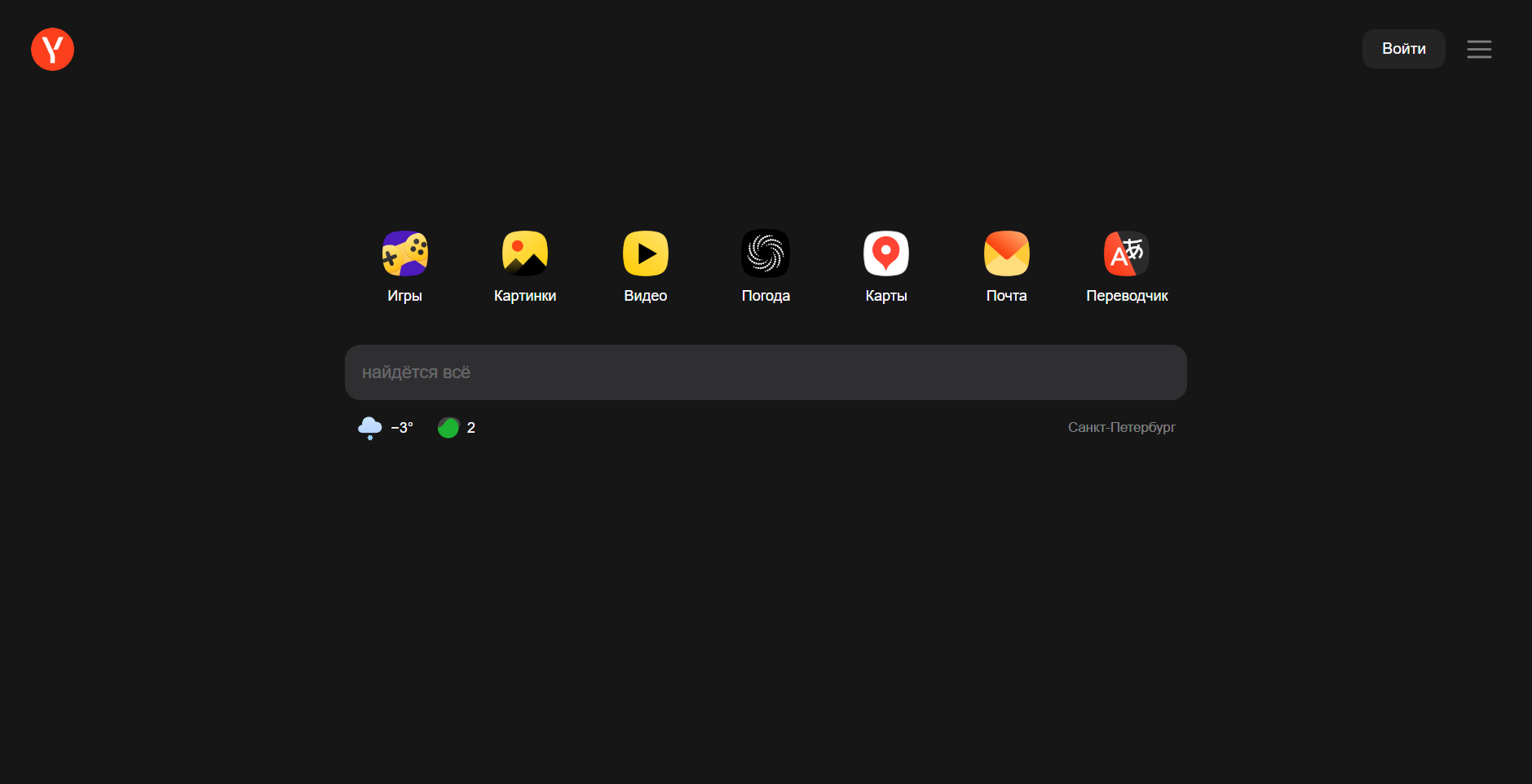Click the Yandex logo icon
The height and width of the screenshot is (784, 1532).
(52, 49)
